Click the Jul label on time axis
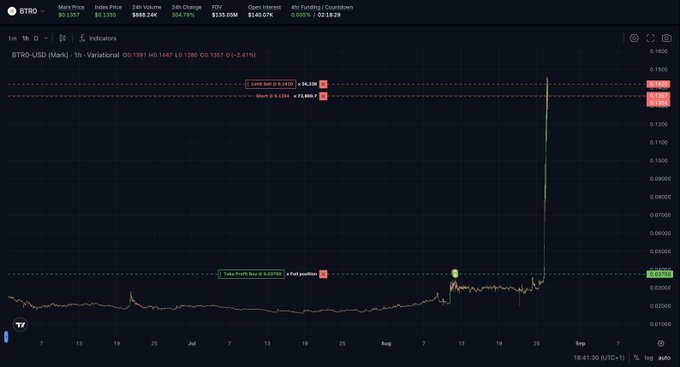The width and height of the screenshot is (680, 367). point(192,344)
